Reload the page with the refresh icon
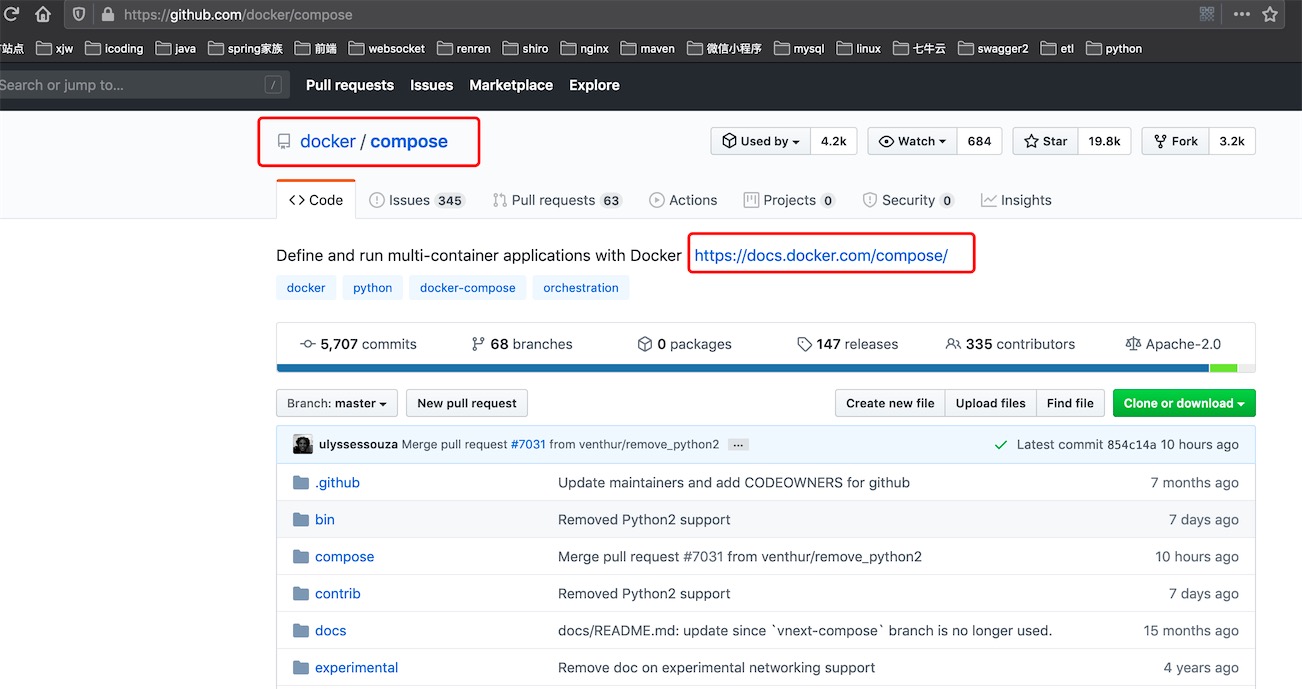This screenshot has height=689, width=1302. tap(11, 14)
